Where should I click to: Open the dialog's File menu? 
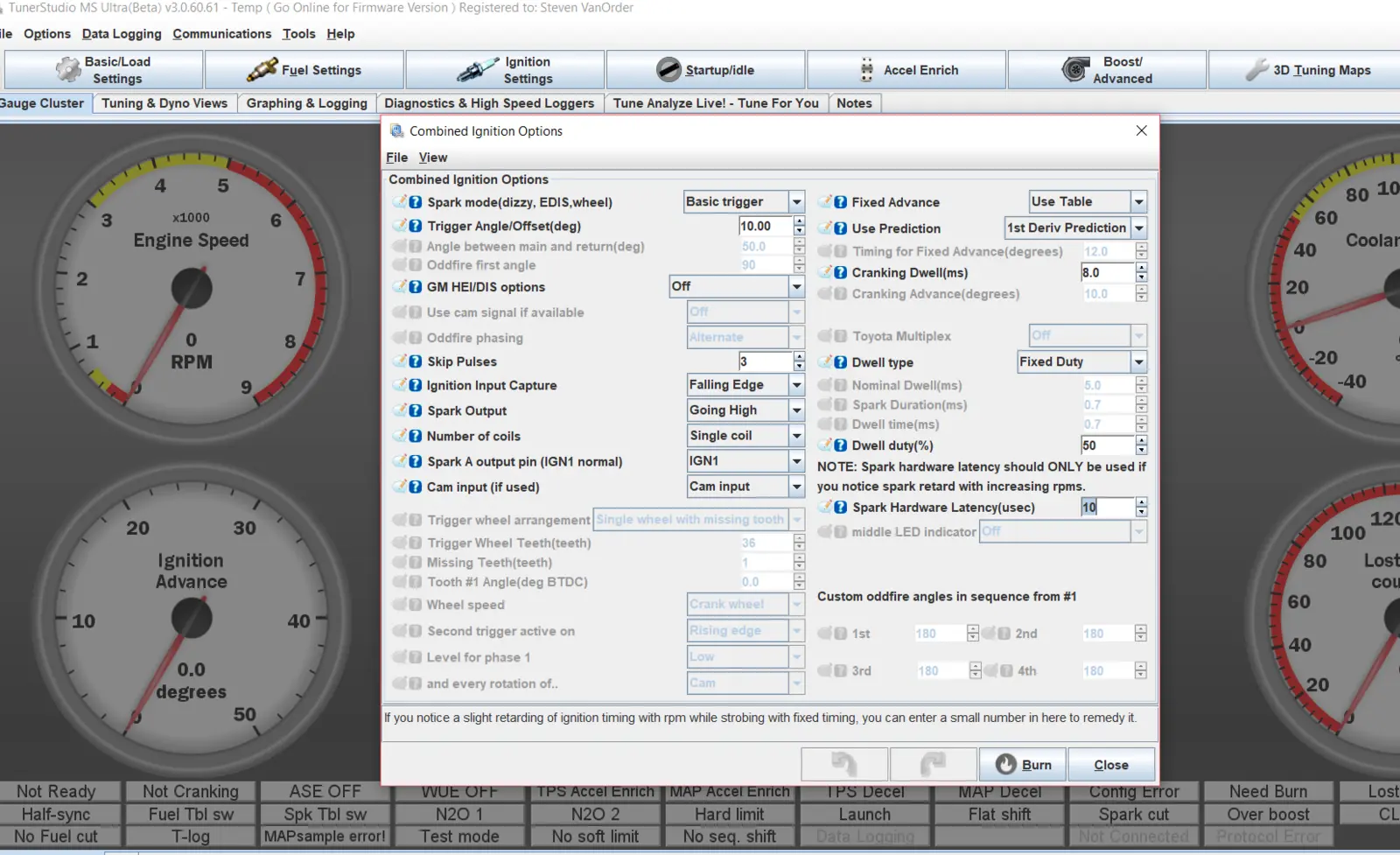[x=396, y=158]
